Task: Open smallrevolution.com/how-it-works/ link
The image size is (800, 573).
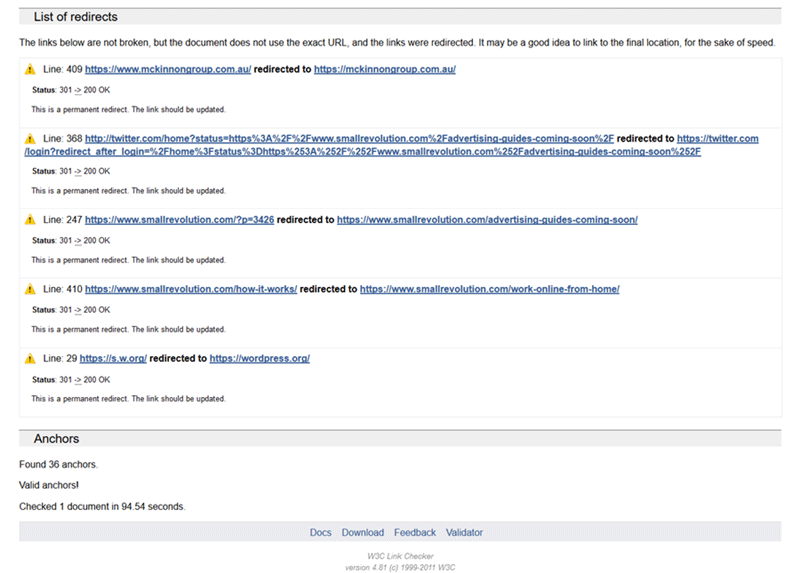Action: [x=191, y=289]
